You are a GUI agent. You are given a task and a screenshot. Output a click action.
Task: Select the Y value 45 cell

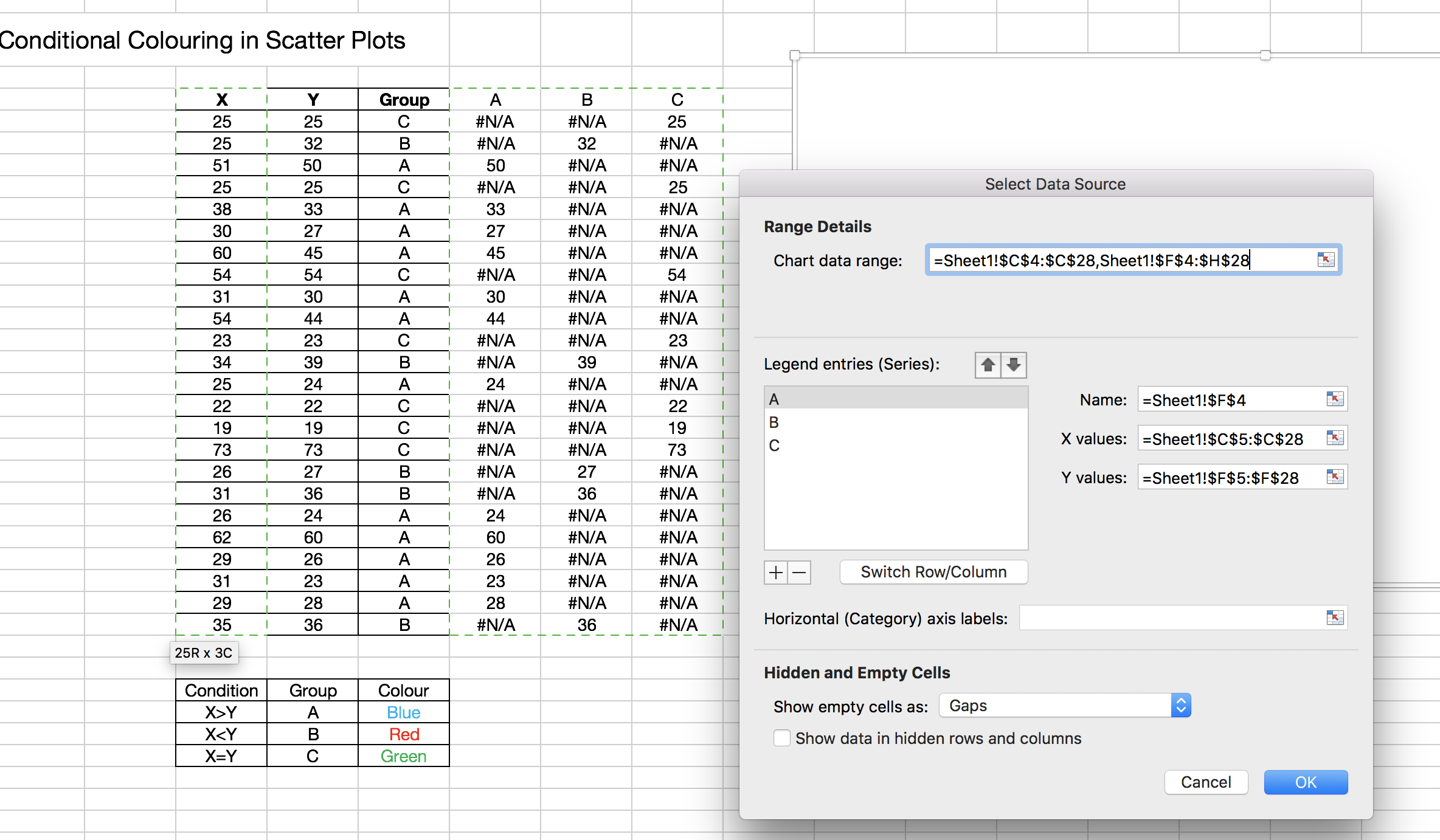313,253
